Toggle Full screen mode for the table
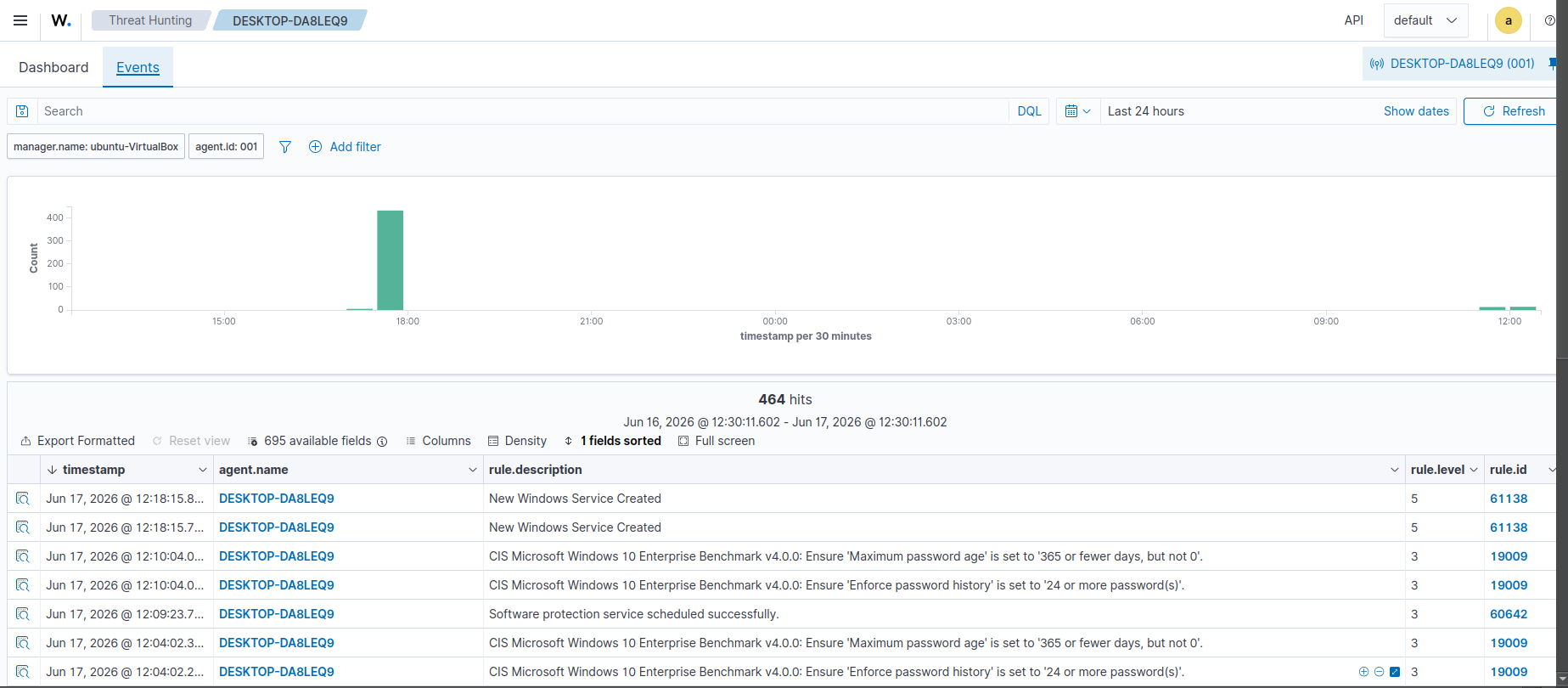1568x688 pixels. click(717, 441)
